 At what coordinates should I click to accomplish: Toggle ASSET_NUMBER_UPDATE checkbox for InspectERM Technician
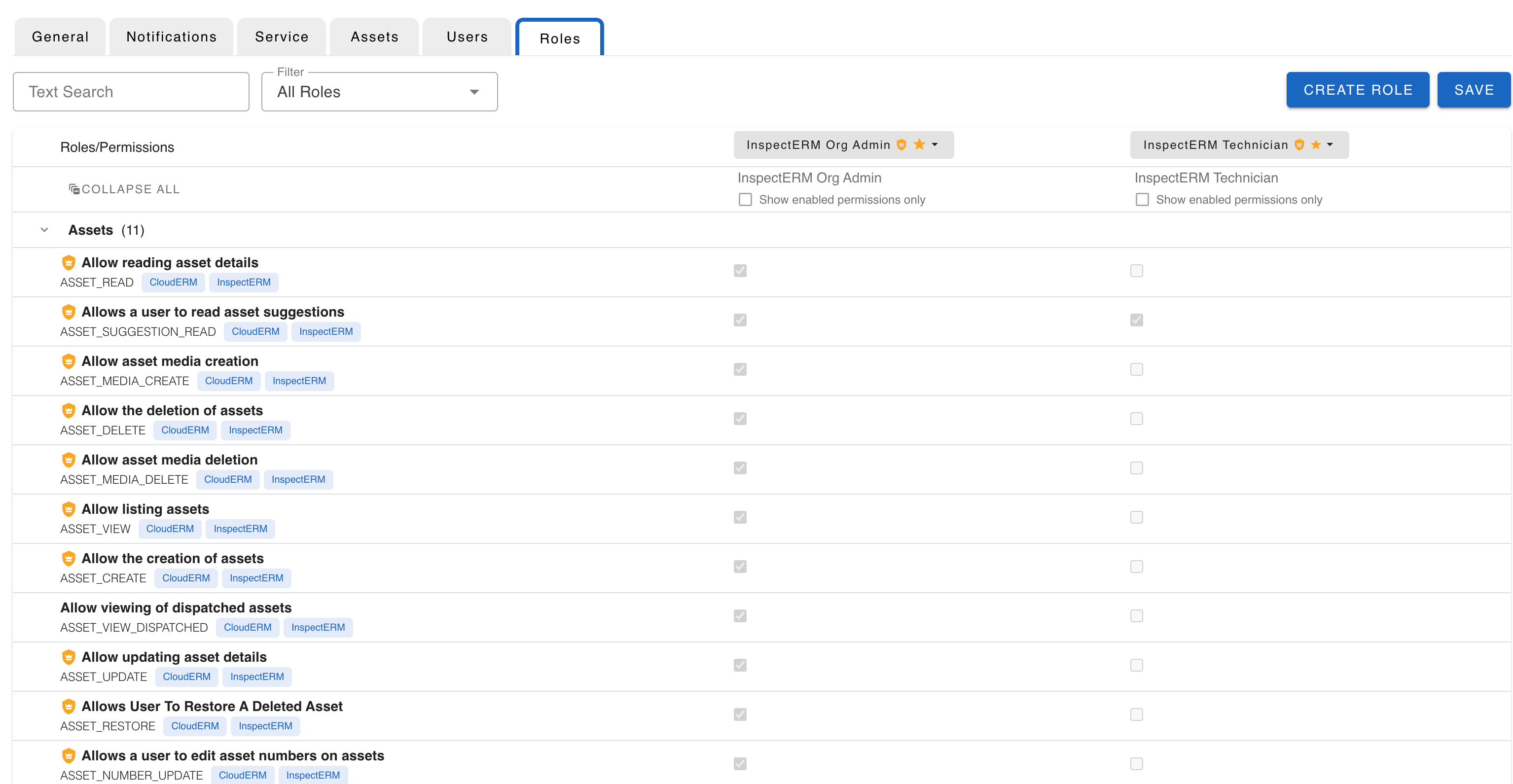coord(1137,764)
